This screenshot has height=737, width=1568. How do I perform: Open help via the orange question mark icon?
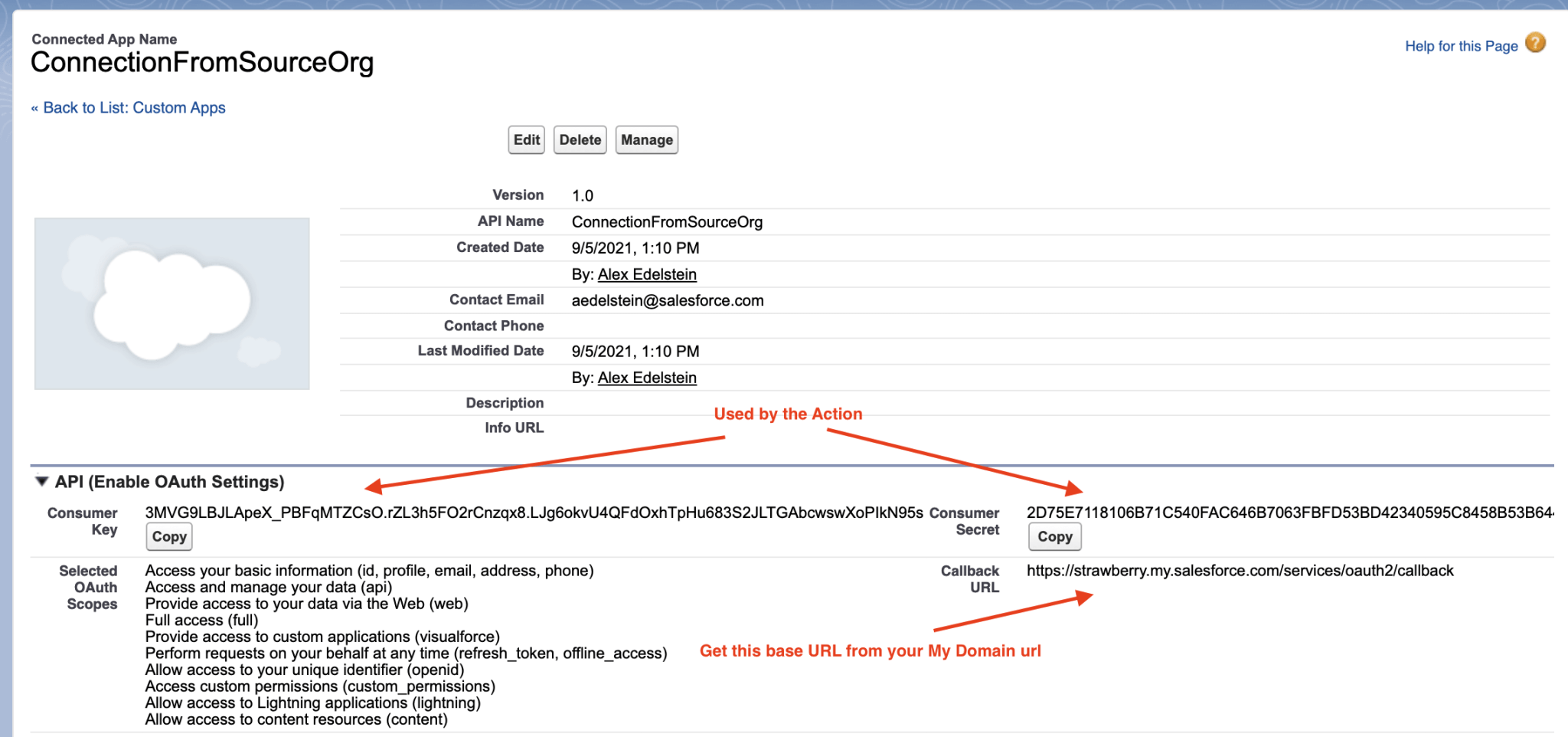click(1535, 44)
